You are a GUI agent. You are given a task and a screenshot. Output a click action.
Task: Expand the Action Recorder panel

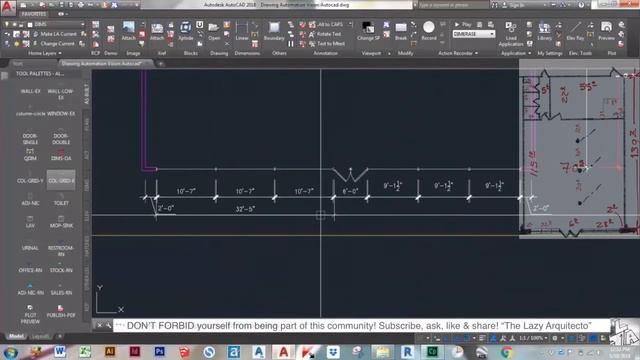click(x=458, y=53)
